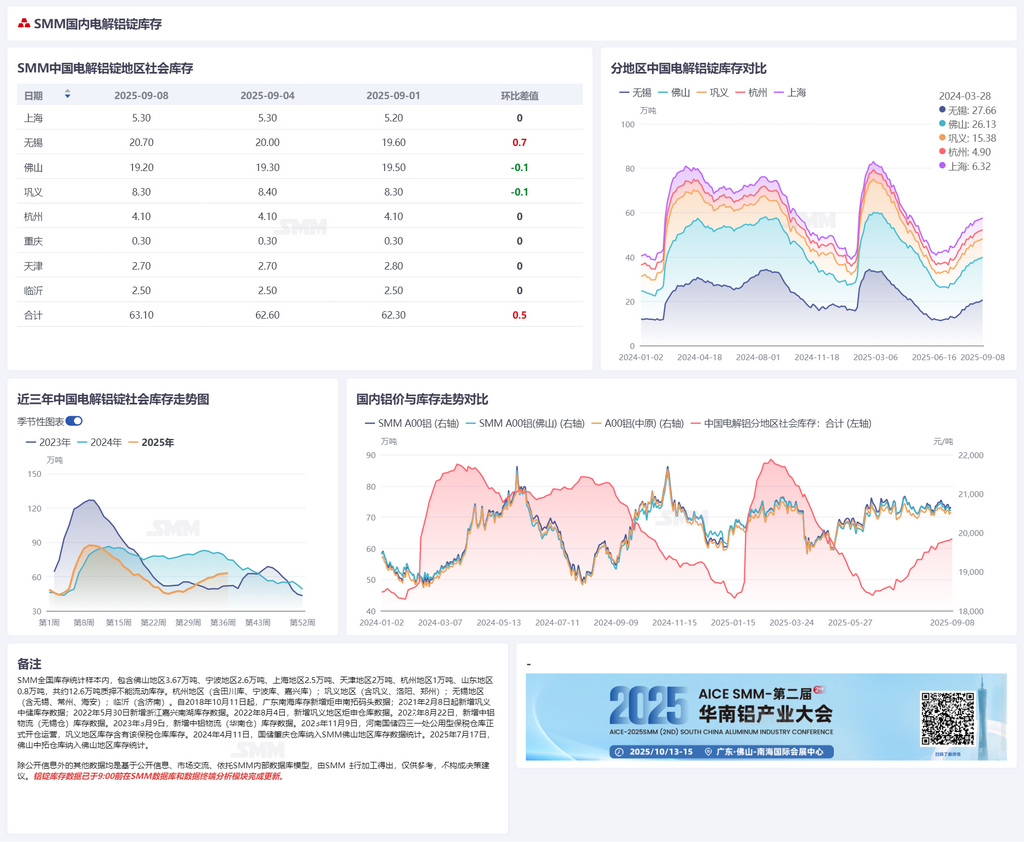
Task: Click the red 0.5 total change value
Action: tap(519, 315)
